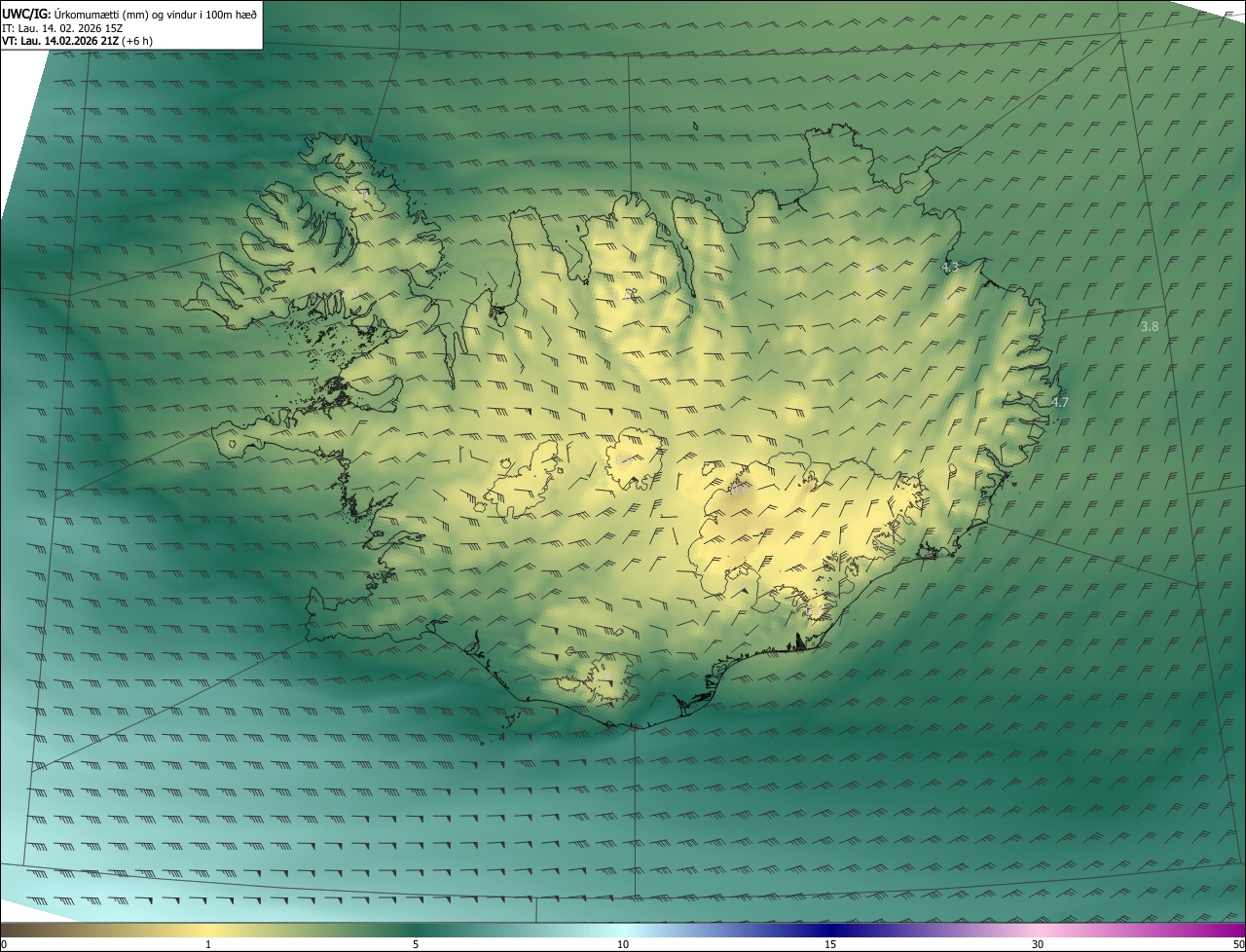The image size is (1246, 952).
Task: Click the 3.8 value label
Action: click(x=1150, y=327)
